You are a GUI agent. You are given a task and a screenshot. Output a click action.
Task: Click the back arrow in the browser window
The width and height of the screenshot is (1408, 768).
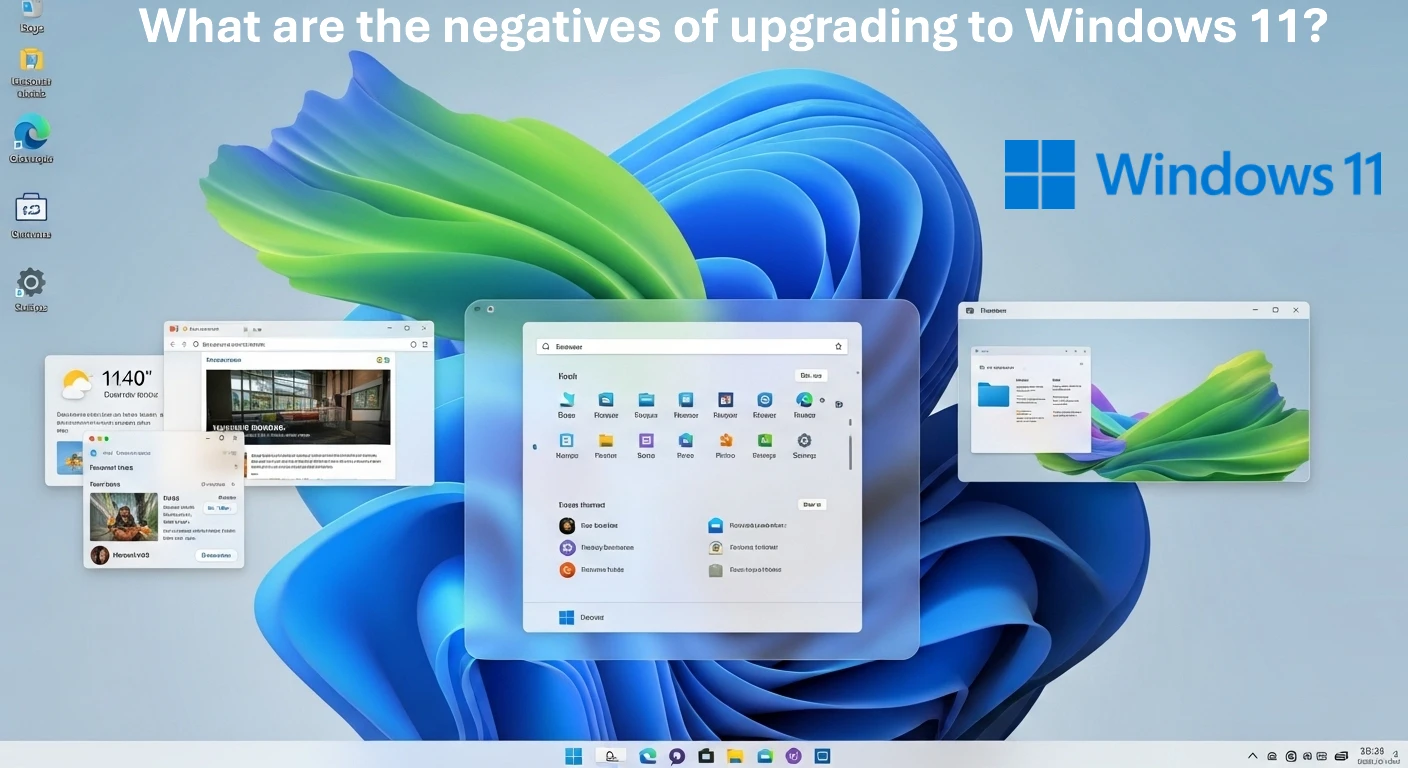172,344
